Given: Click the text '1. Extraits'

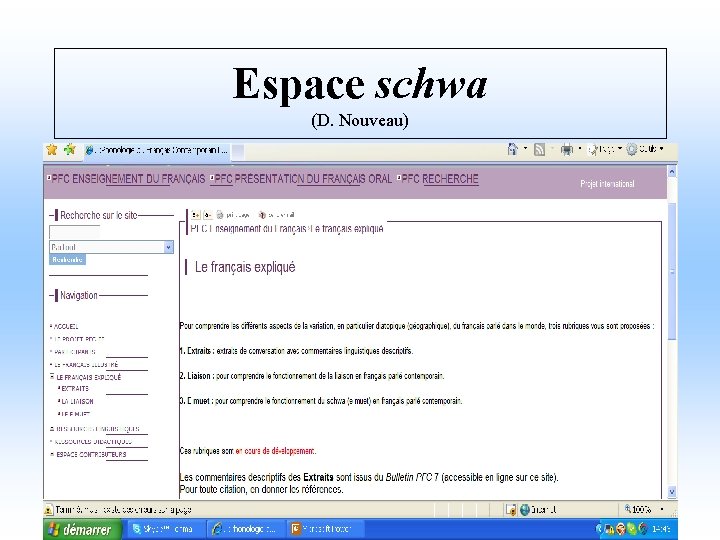Looking at the screenshot, I should point(195,351).
